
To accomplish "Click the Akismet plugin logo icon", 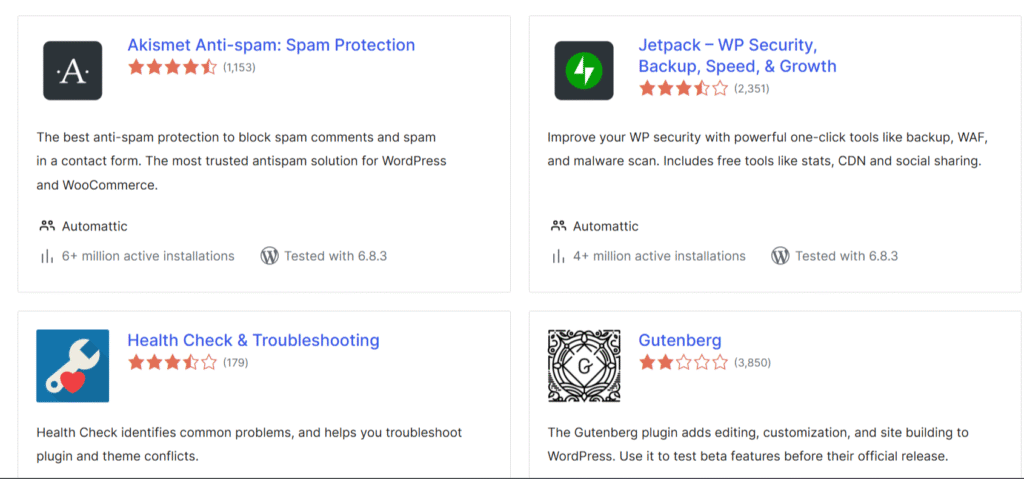I will pyautogui.click(x=73, y=70).
